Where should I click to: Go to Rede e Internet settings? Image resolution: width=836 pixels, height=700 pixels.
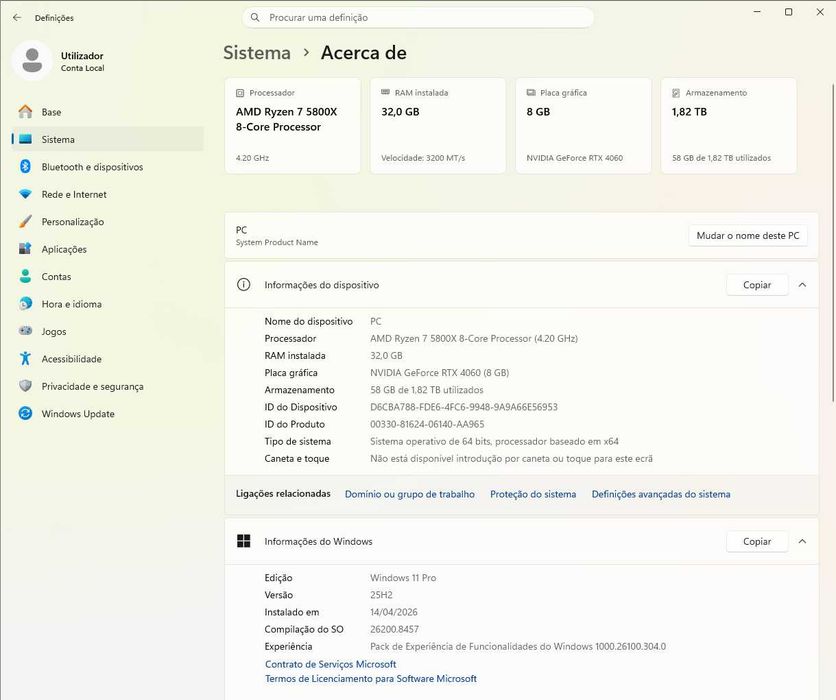coord(107,195)
